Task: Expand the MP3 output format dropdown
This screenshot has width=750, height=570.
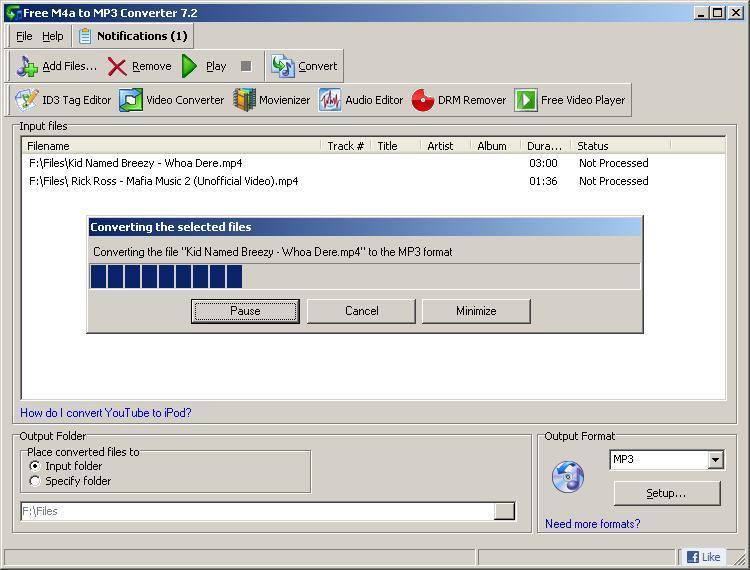Action: point(715,460)
